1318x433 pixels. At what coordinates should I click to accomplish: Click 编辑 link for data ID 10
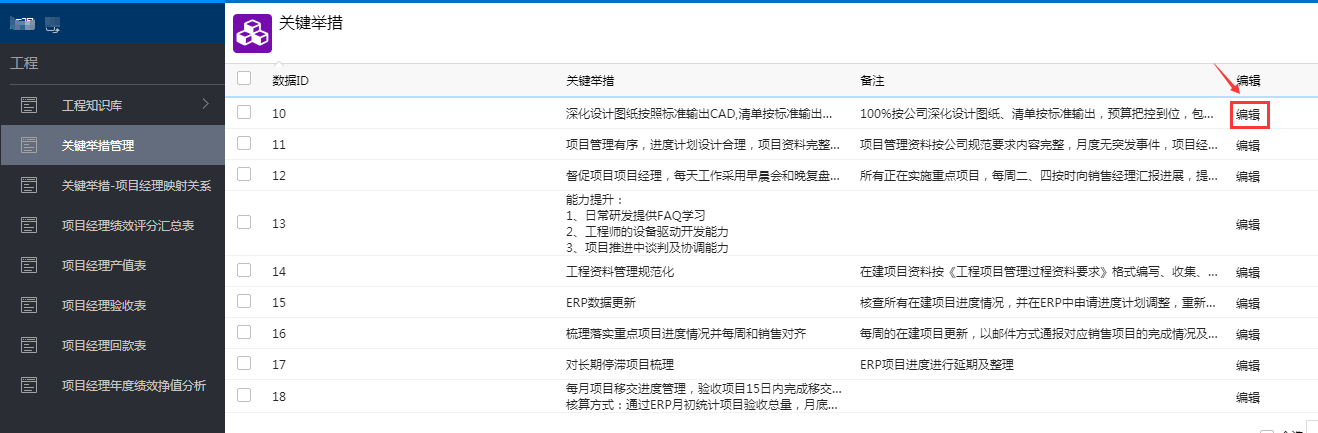pyautogui.click(x=1248, y=114)
